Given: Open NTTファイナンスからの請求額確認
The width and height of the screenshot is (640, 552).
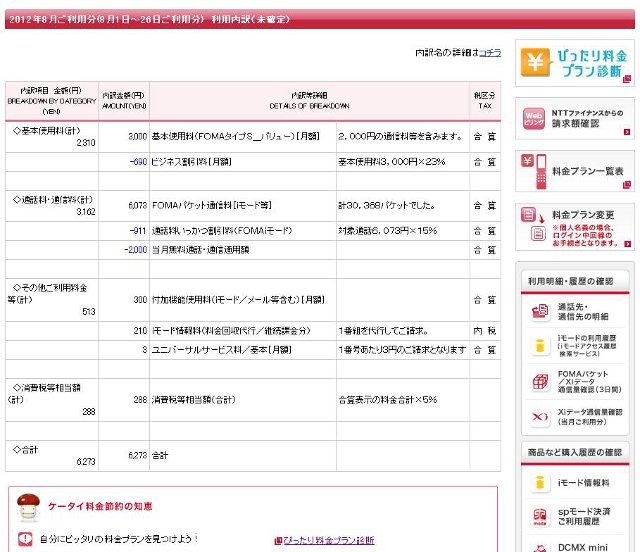Looking at the screenshot, I should tap(575, 118).
